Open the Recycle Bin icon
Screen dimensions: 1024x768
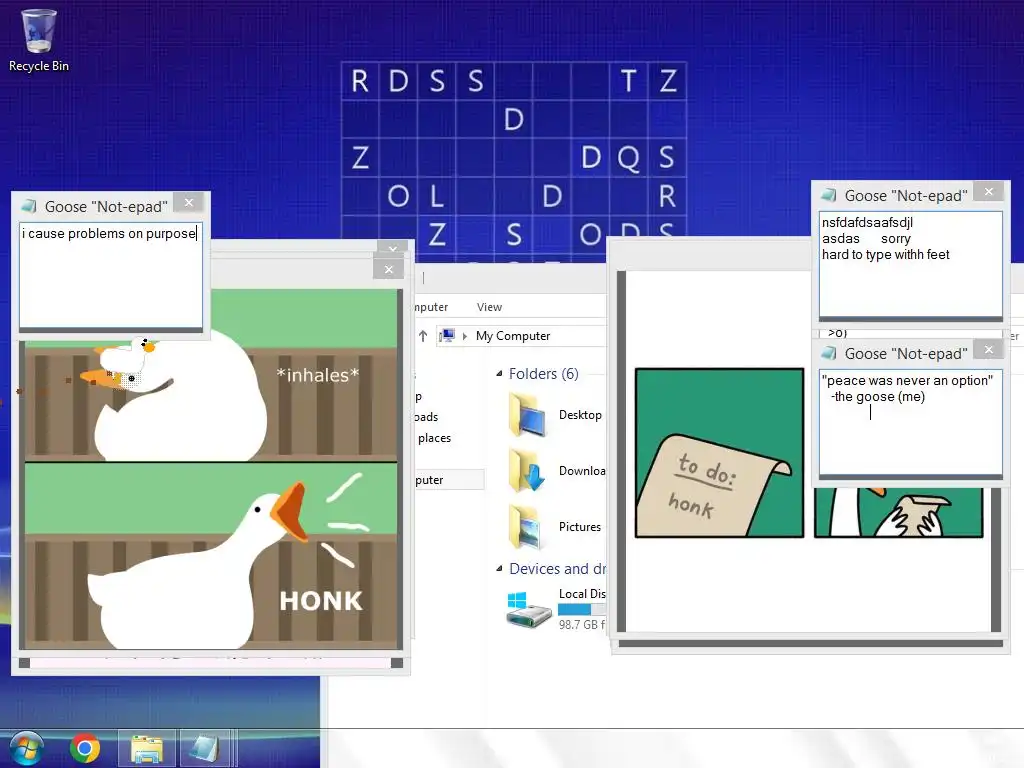39,40
